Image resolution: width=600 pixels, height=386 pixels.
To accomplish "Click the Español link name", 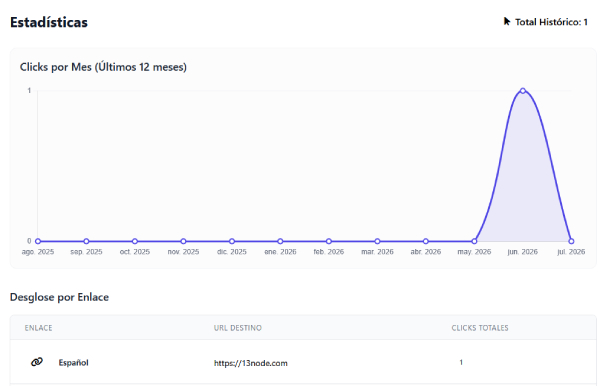I will pyautogui.click(x=73, y=363).
